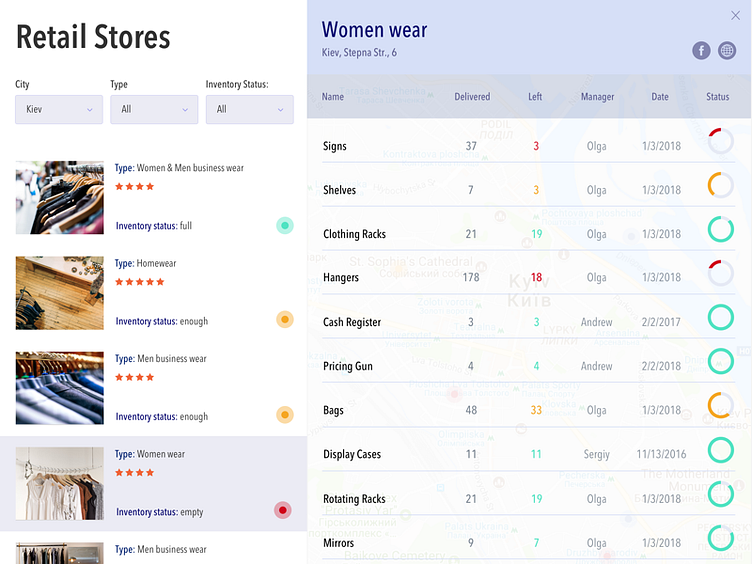
Task: Click date 11/13/2016 in Display Cases row
Action: [x=661, y=454]
